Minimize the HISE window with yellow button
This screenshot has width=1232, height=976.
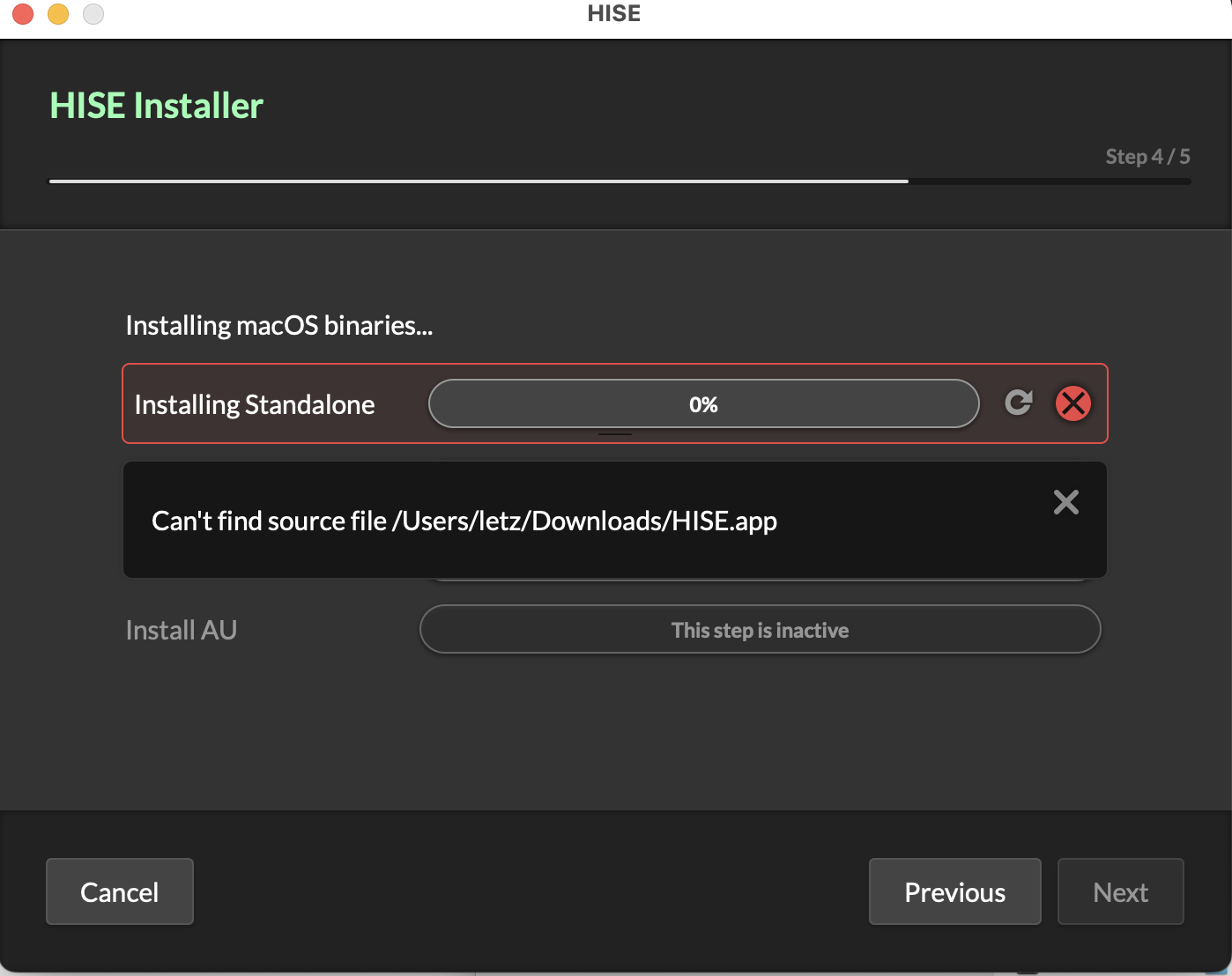click(x=58, y=14)
